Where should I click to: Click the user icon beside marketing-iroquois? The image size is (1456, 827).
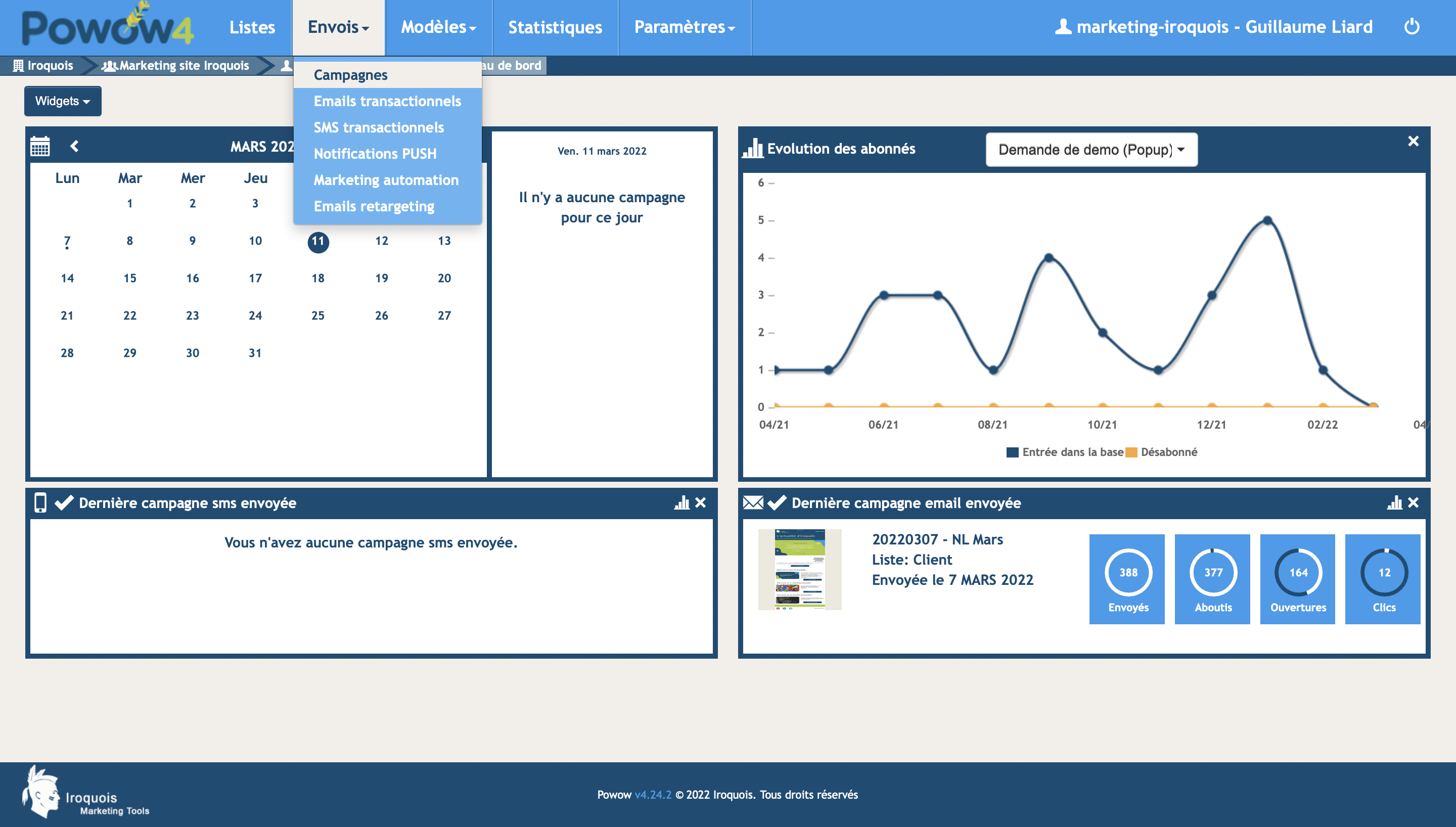point(1063,26)
